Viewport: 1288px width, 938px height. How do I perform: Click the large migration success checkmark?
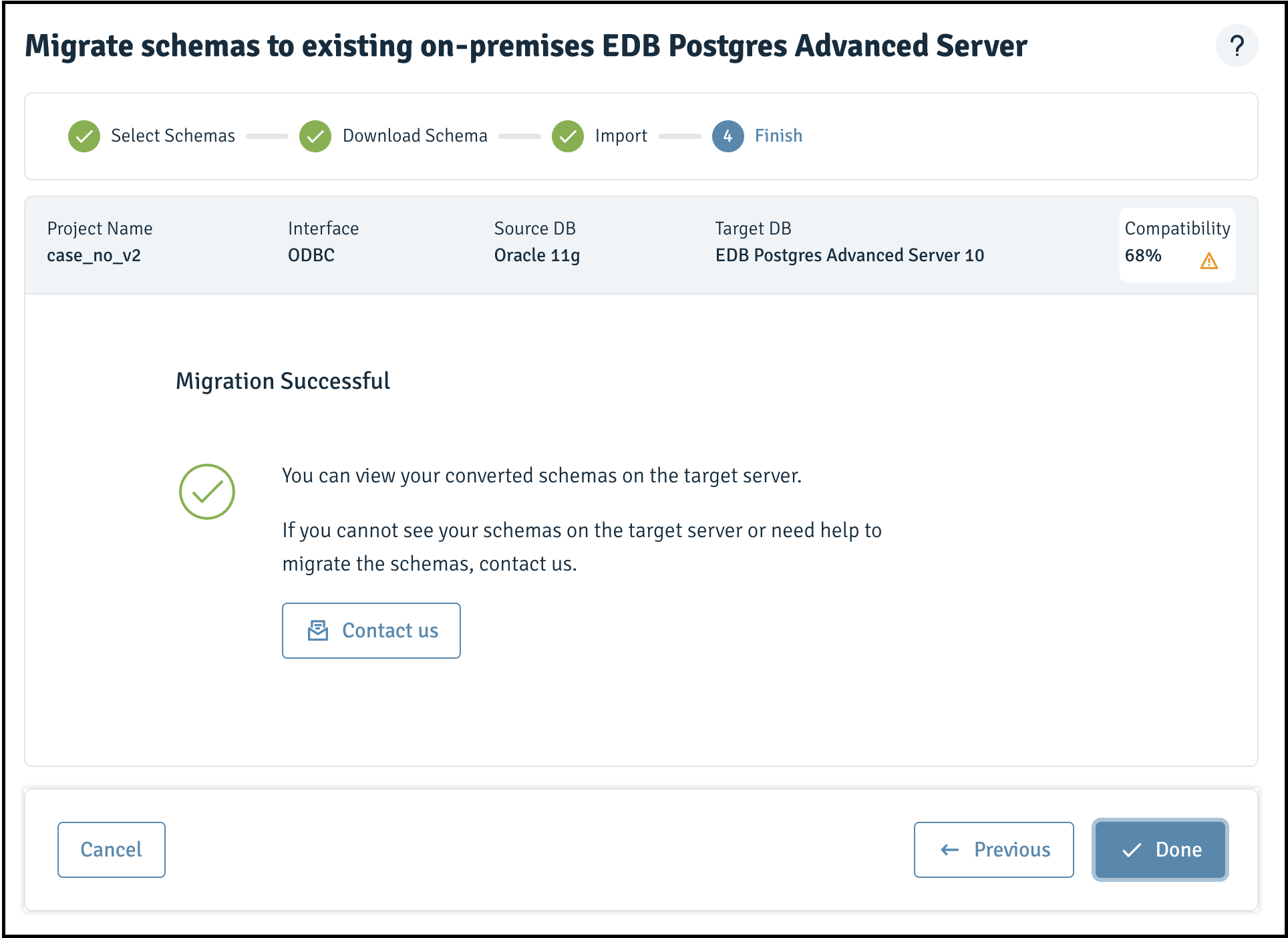[207, 492]
